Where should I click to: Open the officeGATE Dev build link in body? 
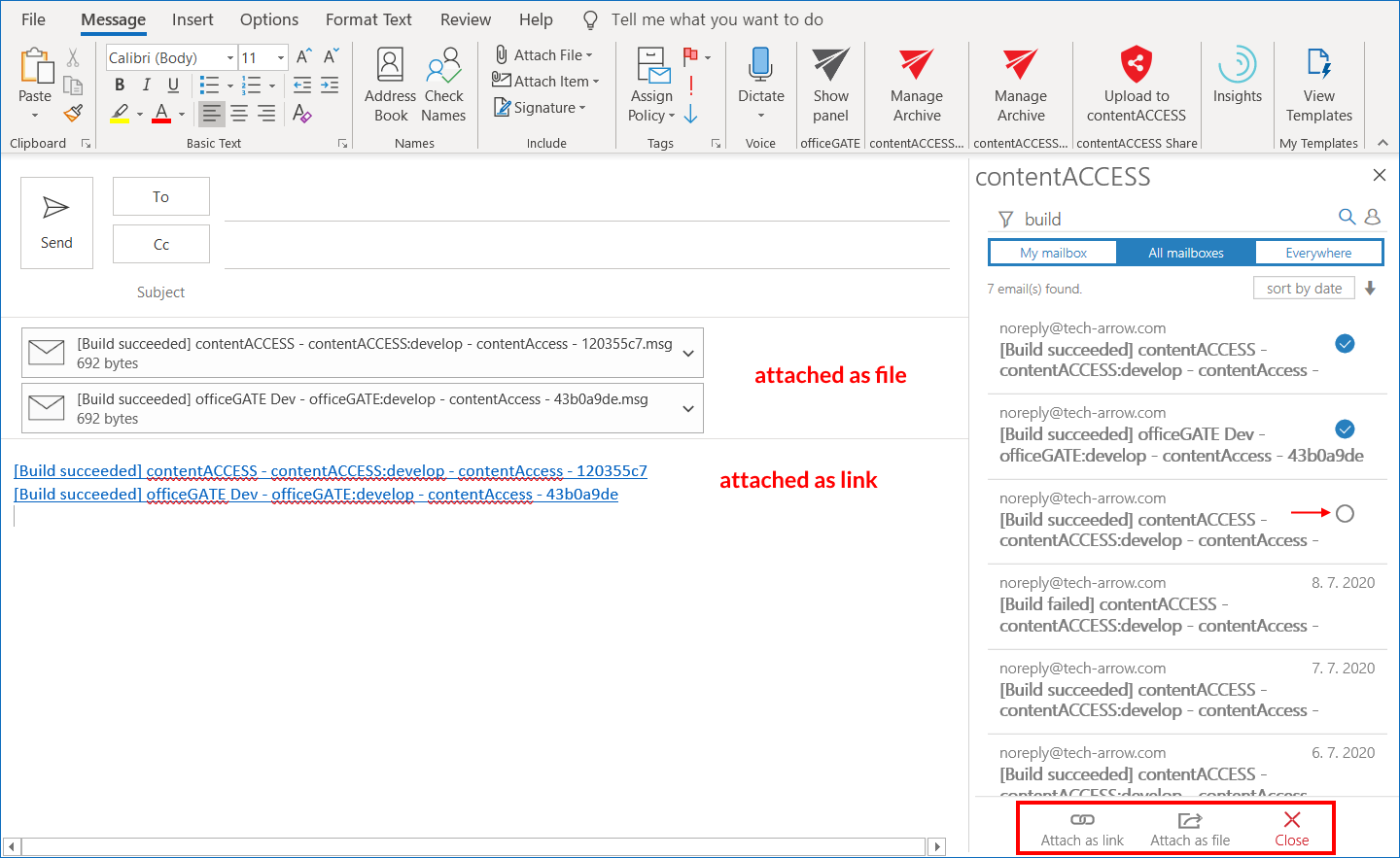click(316, 495)
